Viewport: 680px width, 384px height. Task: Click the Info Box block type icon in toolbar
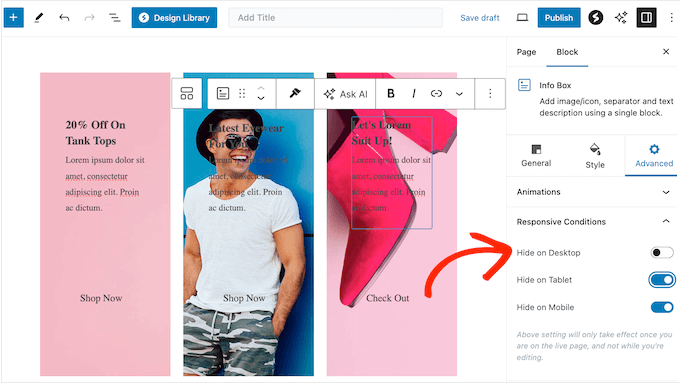[x=223, y=93]
